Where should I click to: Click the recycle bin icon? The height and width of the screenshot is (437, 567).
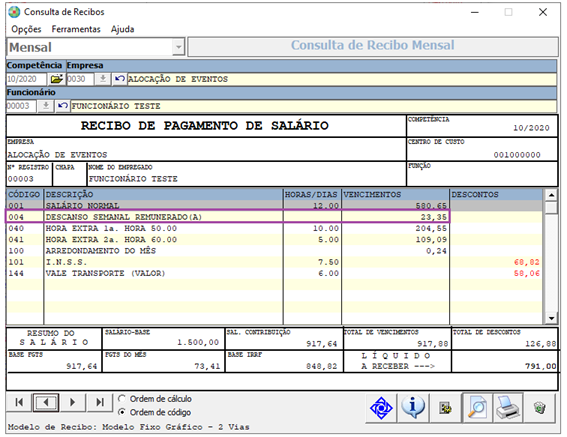pos(540,408)
